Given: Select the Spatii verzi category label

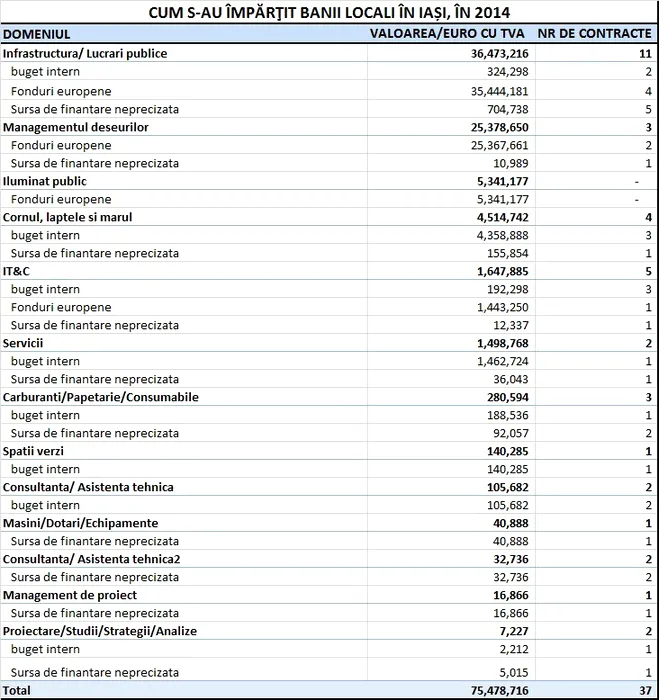Looking at the screenshot, I should 34,451.
